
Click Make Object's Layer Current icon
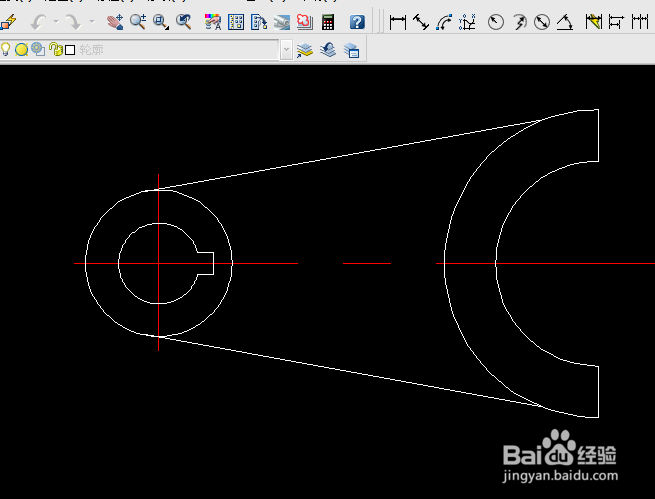point(305,50)
